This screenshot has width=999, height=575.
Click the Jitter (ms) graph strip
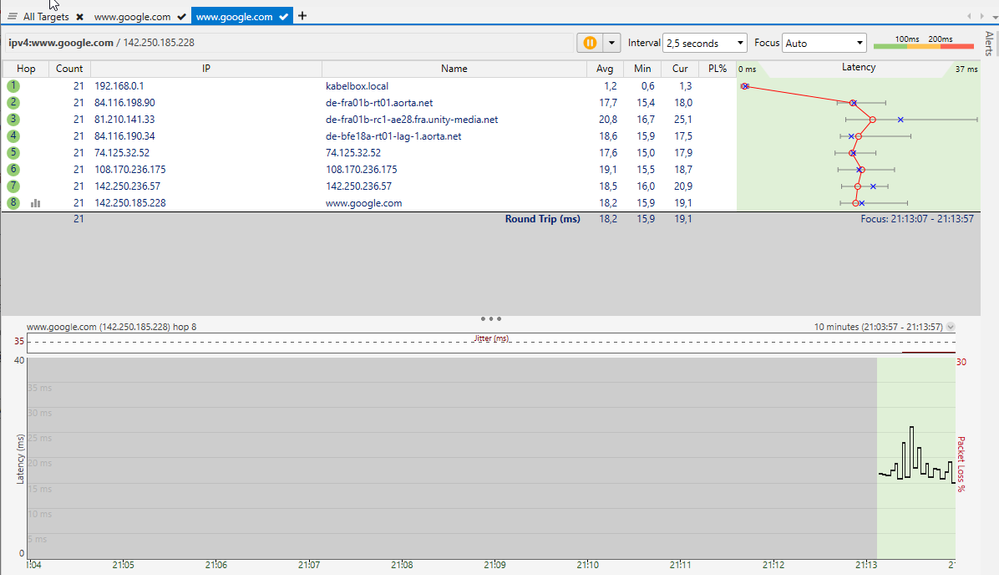(491, 343)
